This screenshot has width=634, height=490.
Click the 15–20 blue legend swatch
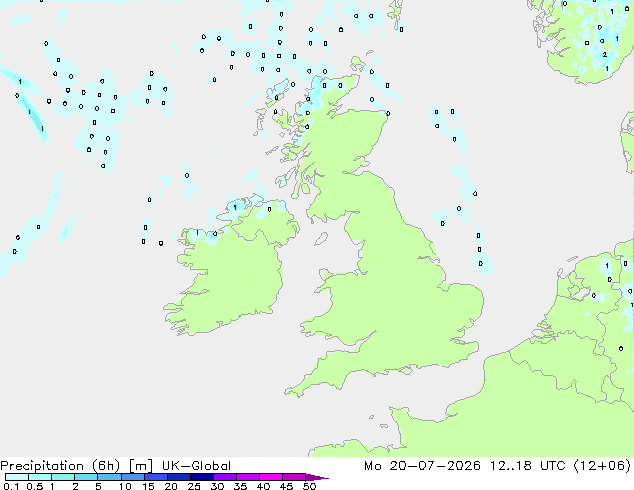[x=155, y=477]
